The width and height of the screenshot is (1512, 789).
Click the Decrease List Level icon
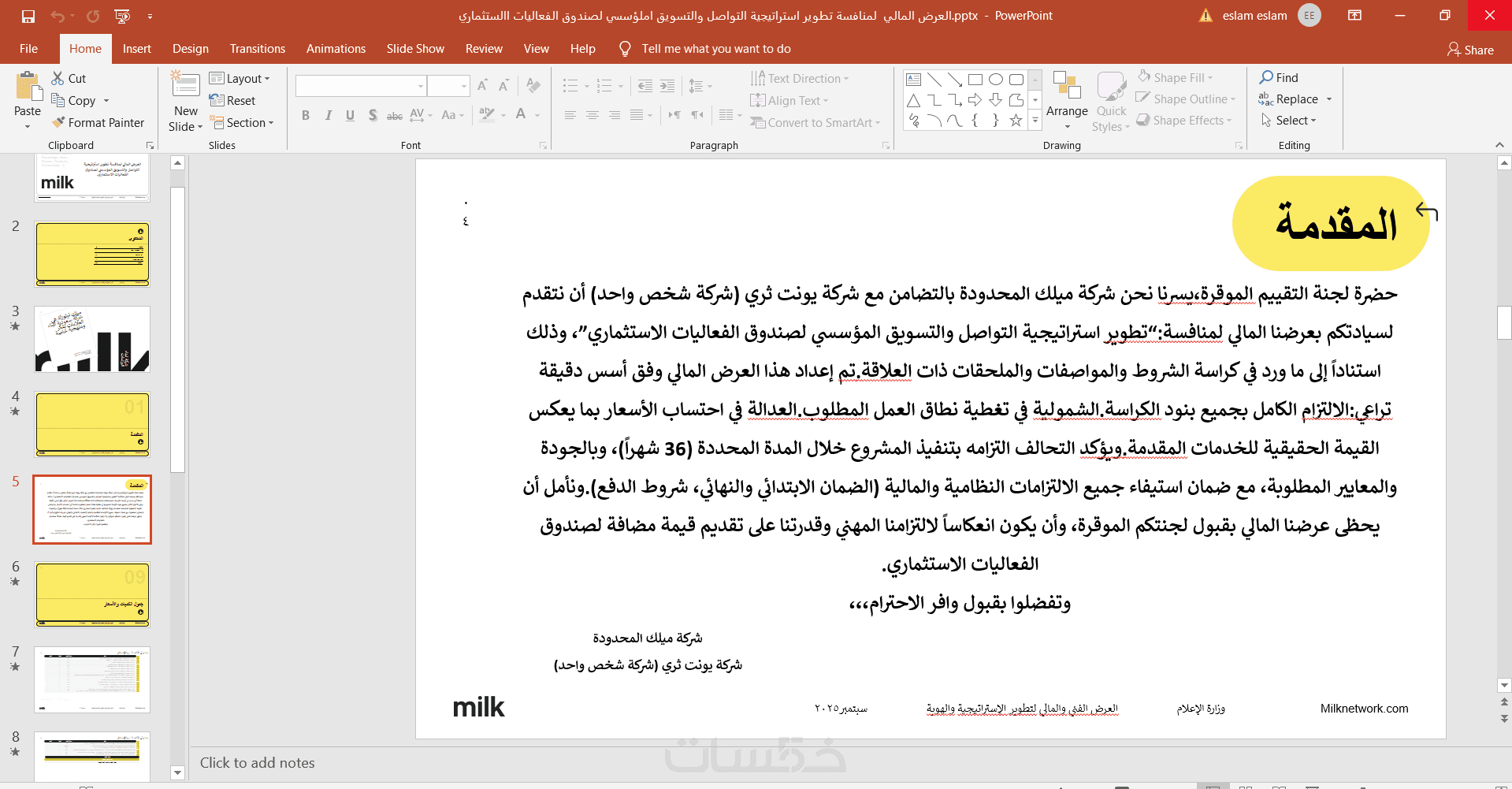click(x=645, y=86)
